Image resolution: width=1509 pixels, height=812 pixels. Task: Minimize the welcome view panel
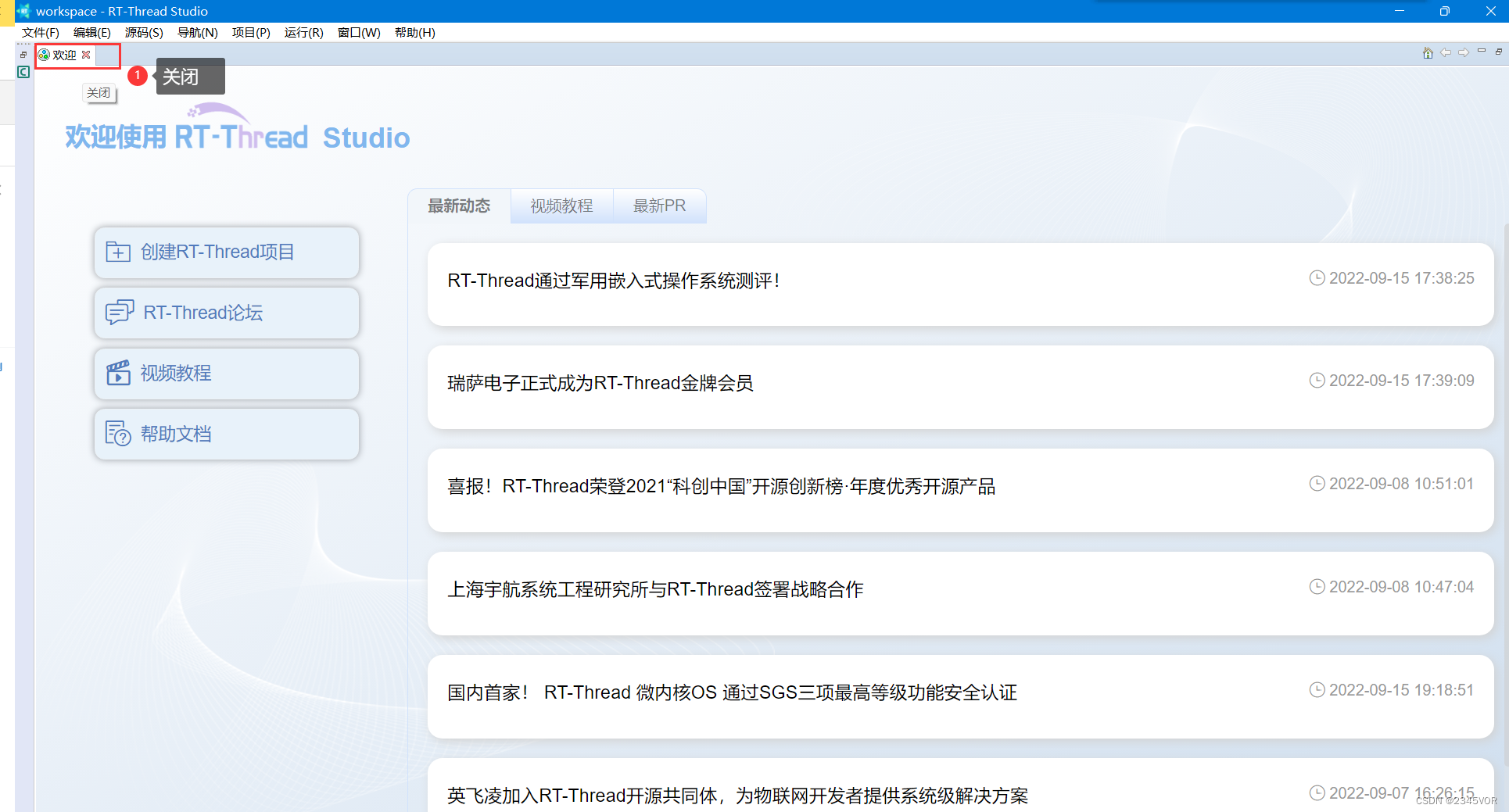(1482, 51)
